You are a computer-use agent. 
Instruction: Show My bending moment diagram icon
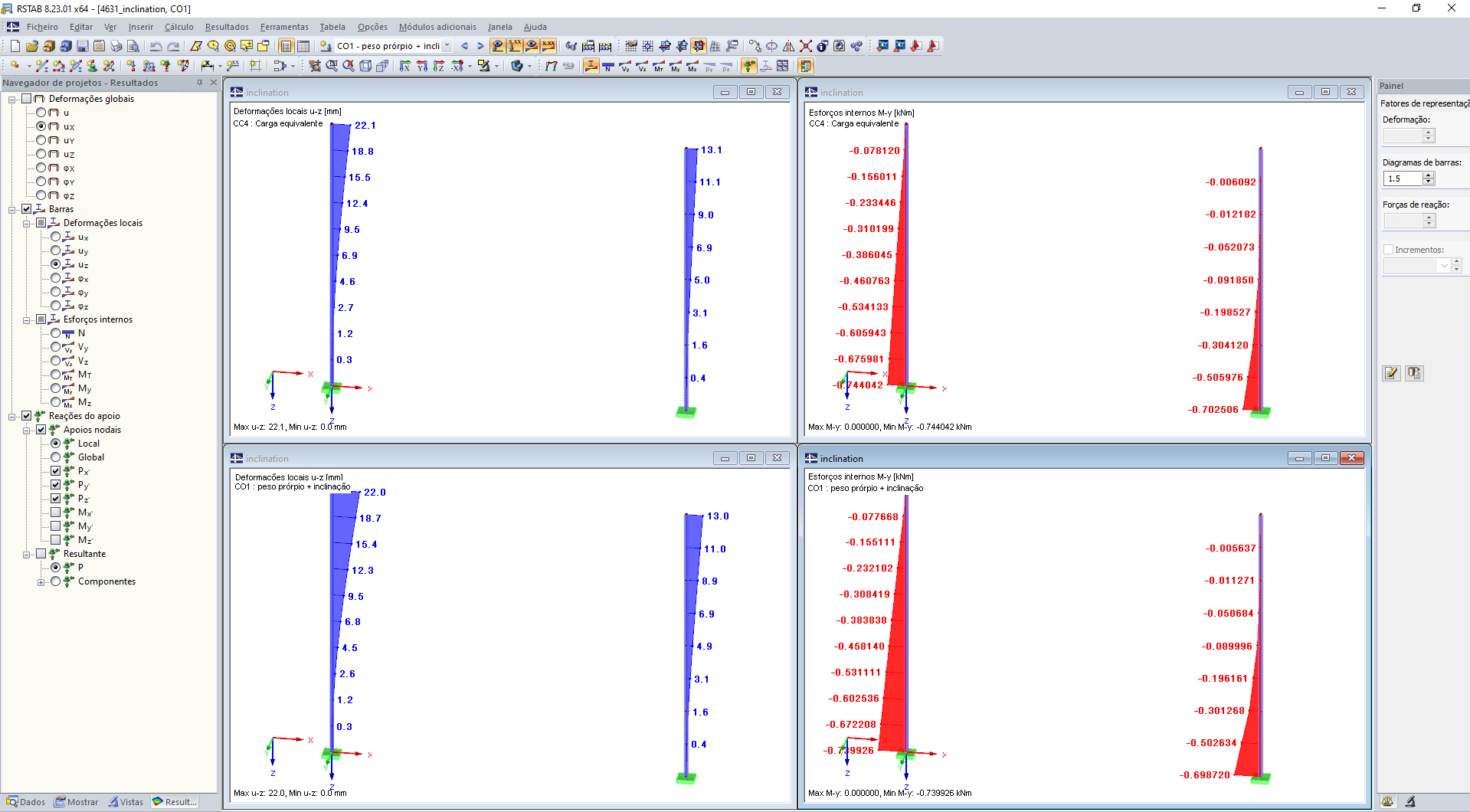point(676,66)
